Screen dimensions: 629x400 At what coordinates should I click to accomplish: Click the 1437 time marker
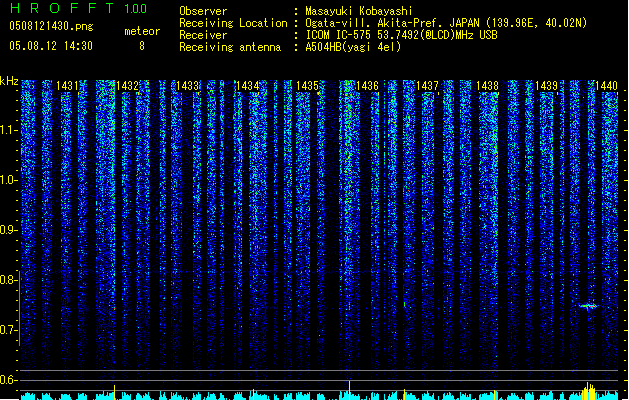click(428, 86)
